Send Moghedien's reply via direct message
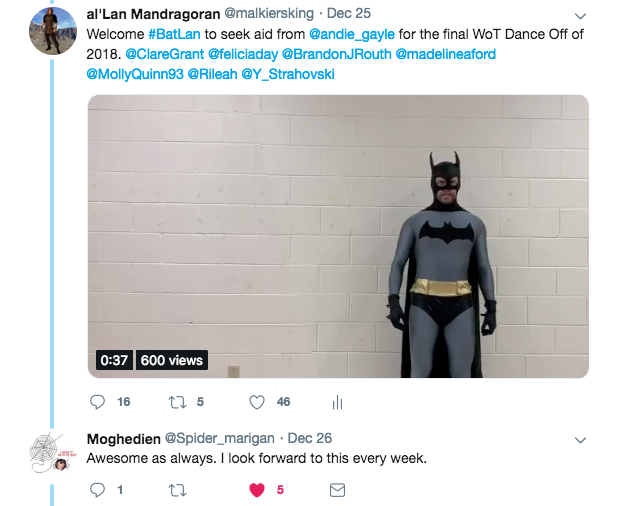 337,490
